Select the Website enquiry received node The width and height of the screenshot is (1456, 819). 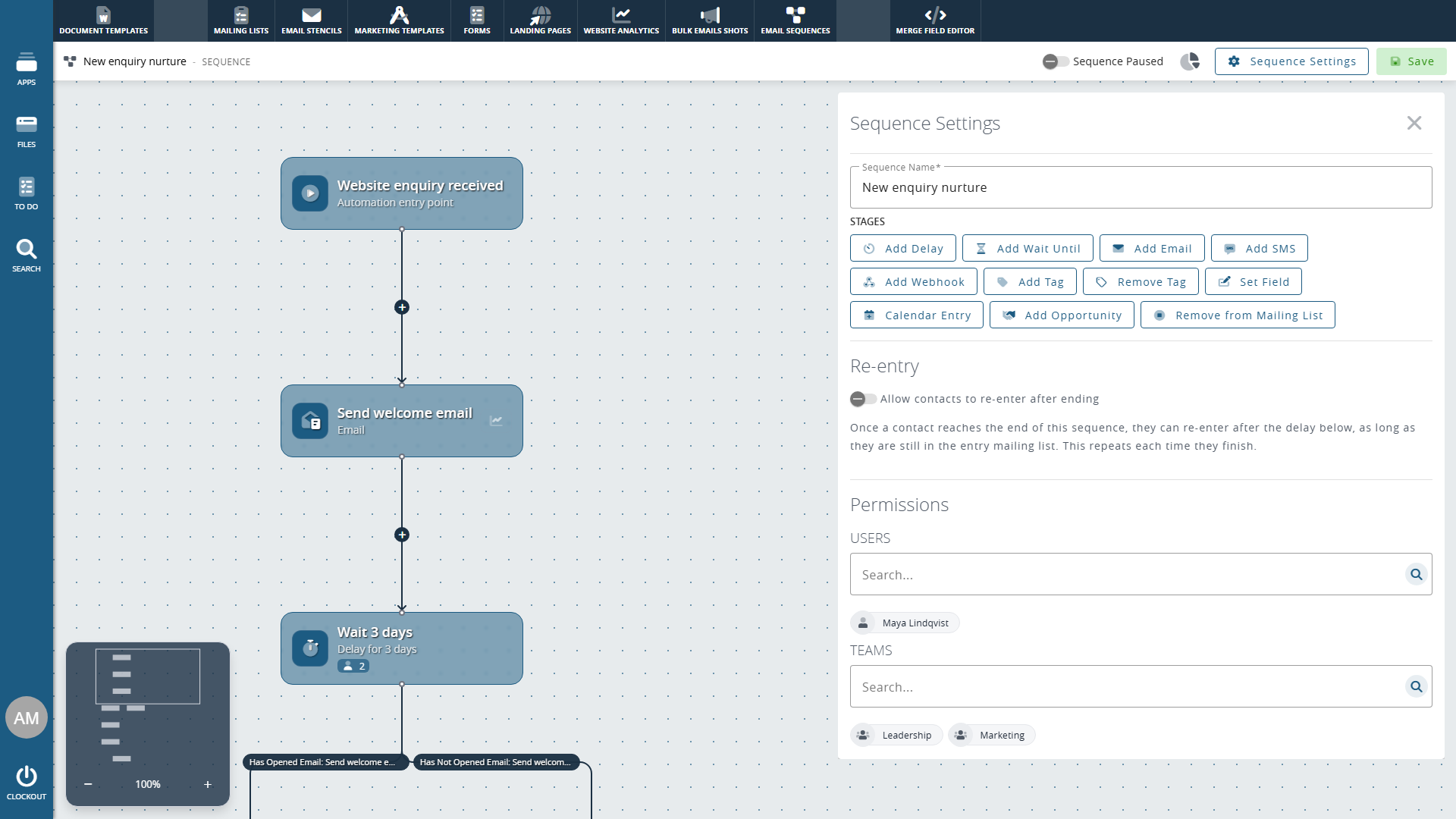click(x=402, y=193)
